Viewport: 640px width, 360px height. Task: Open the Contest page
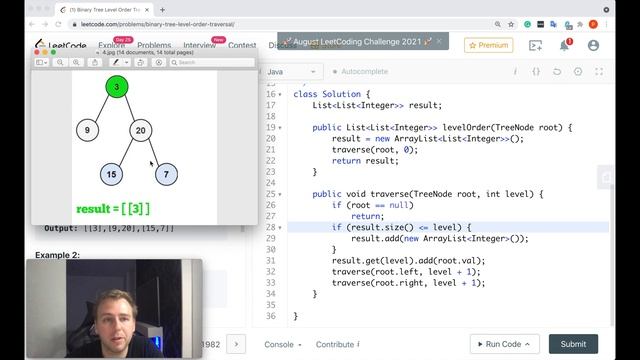[x=242, y=45]
